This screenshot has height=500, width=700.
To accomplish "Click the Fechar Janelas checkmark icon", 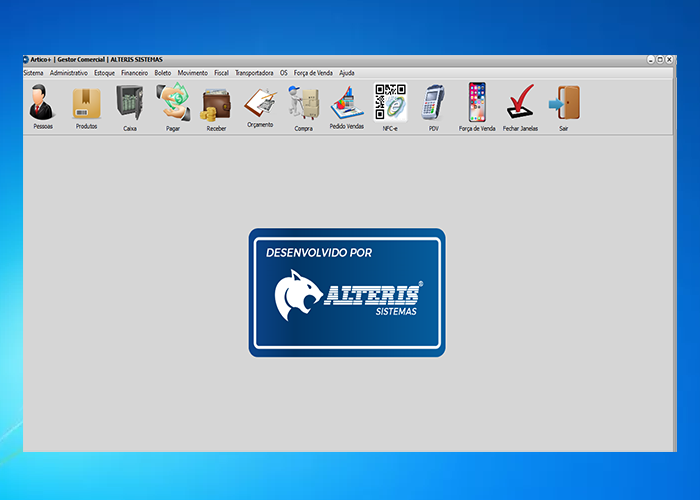I will click(520, 102).
